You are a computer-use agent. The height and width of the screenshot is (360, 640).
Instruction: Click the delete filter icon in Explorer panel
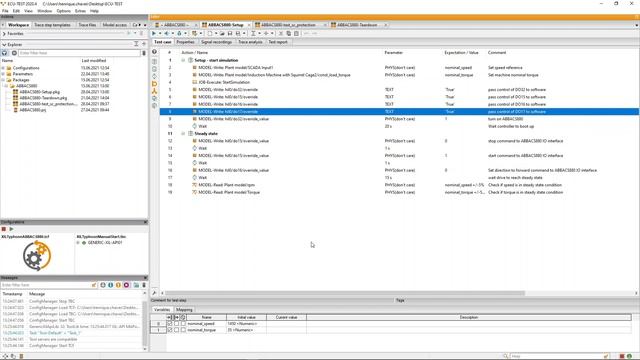144,53
